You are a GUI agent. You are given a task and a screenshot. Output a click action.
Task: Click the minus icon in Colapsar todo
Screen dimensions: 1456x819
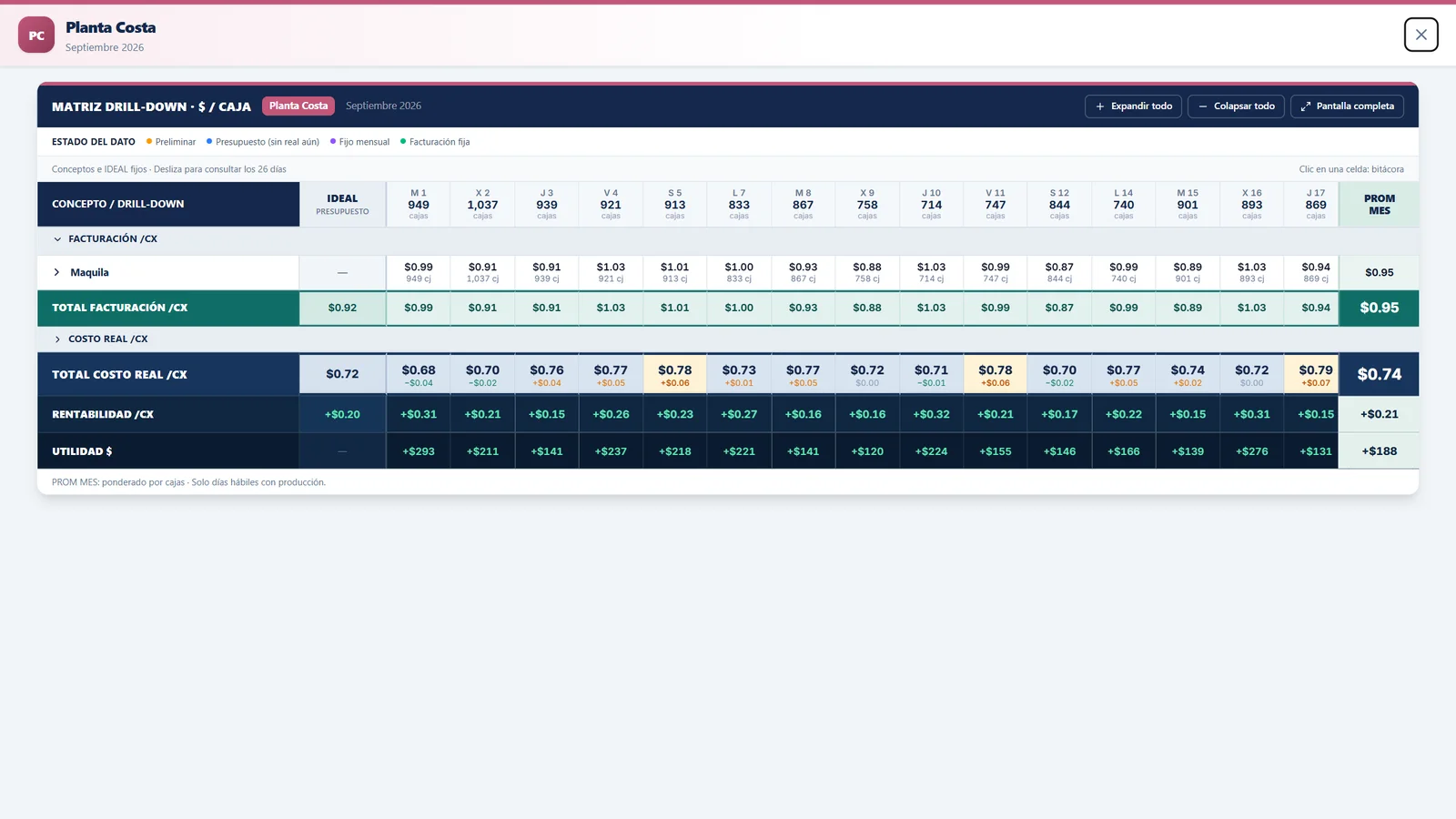click(1203, 106)
